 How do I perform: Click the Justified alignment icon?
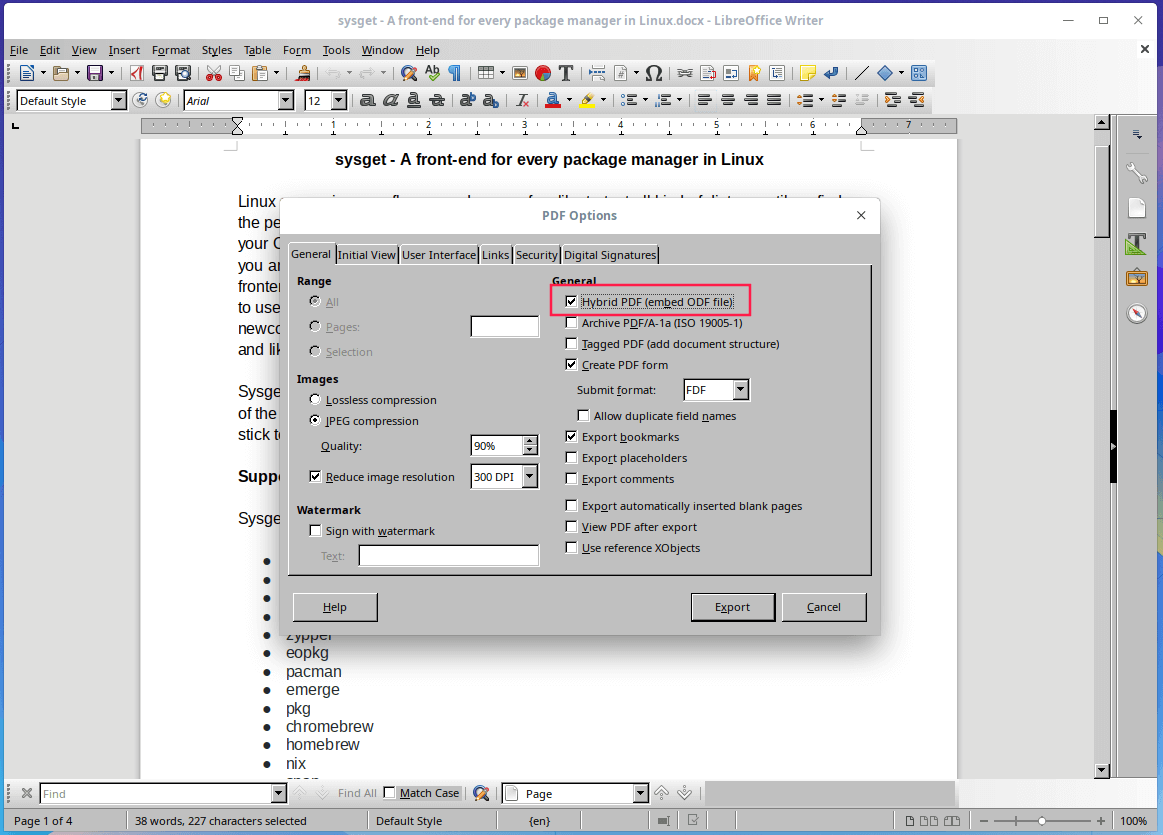point(774,100)
